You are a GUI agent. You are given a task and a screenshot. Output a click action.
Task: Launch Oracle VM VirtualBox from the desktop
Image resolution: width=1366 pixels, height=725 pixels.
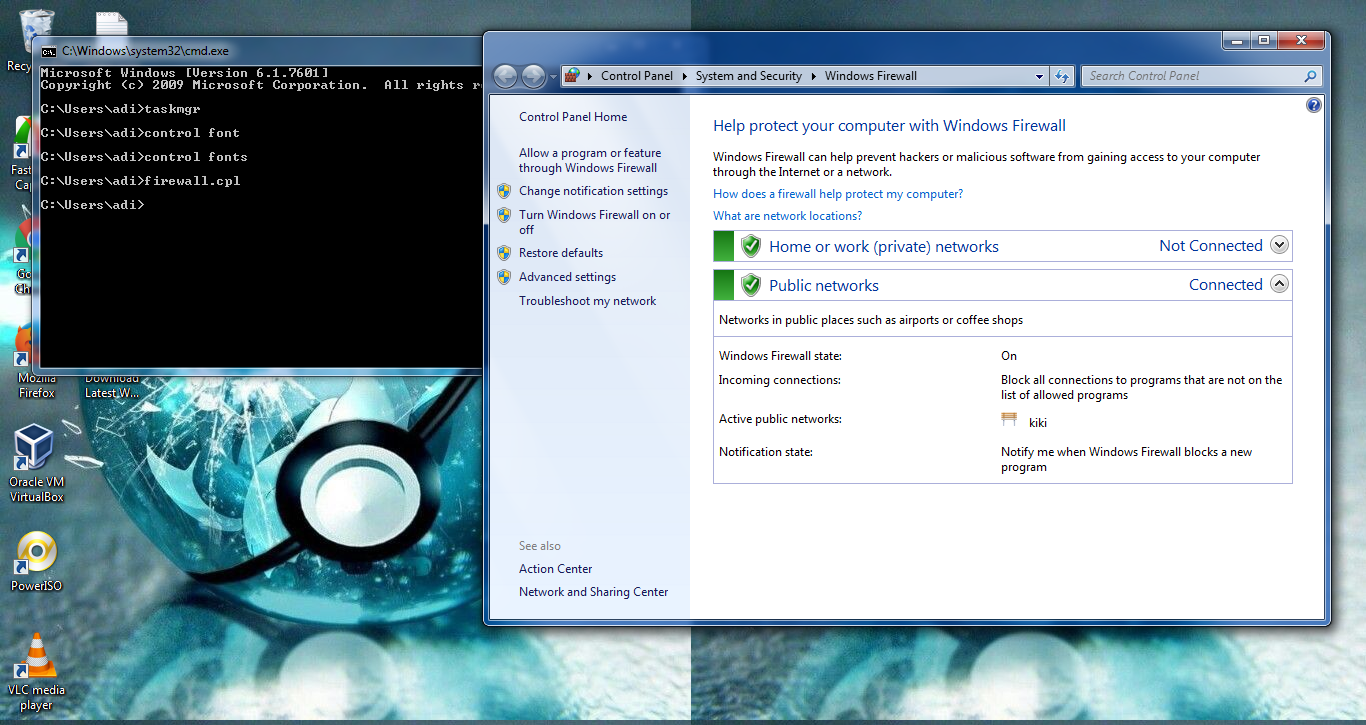pyautogui.click(x=36, y=447)
